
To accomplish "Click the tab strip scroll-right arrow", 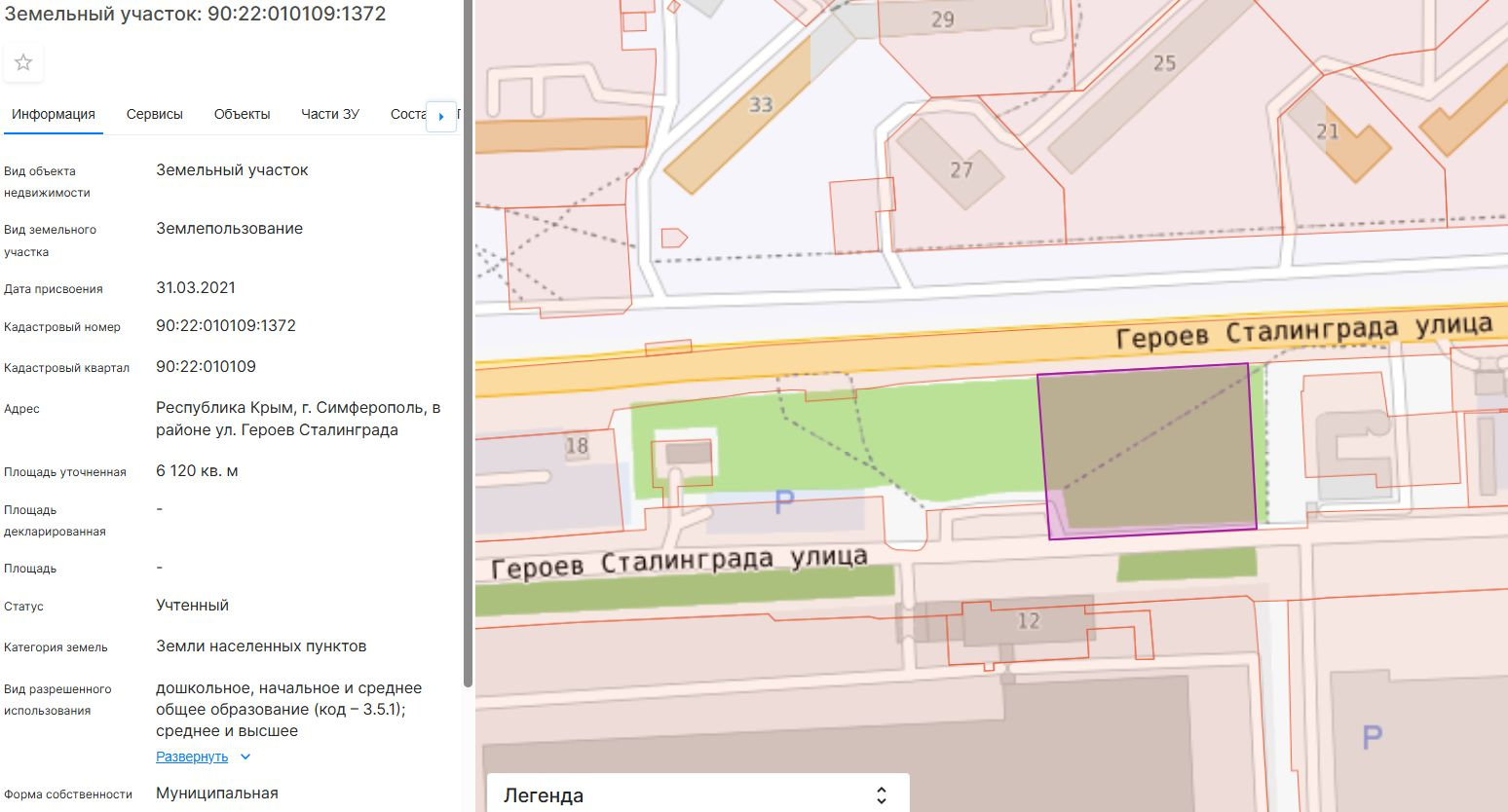I will coord(441,116).
